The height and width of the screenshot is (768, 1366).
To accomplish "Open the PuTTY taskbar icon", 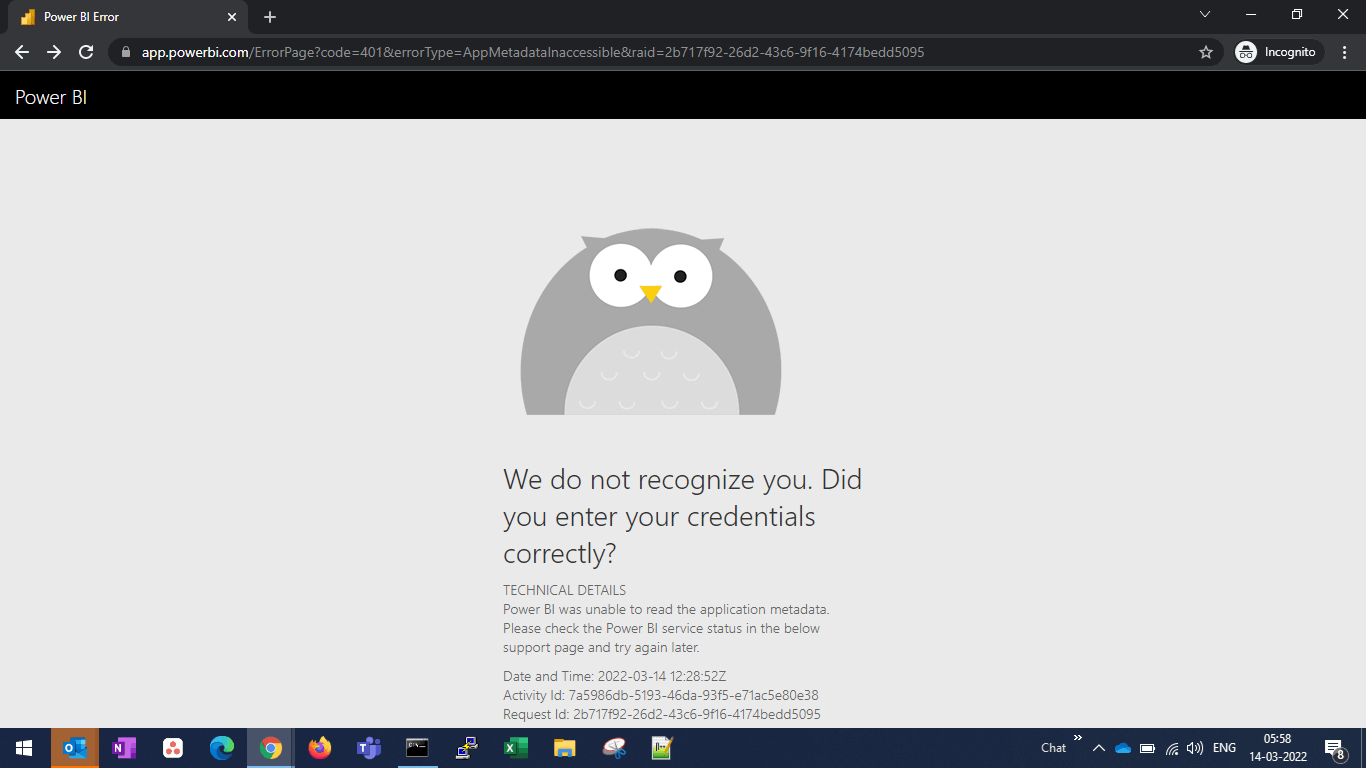I will click(x=466, y=748).
